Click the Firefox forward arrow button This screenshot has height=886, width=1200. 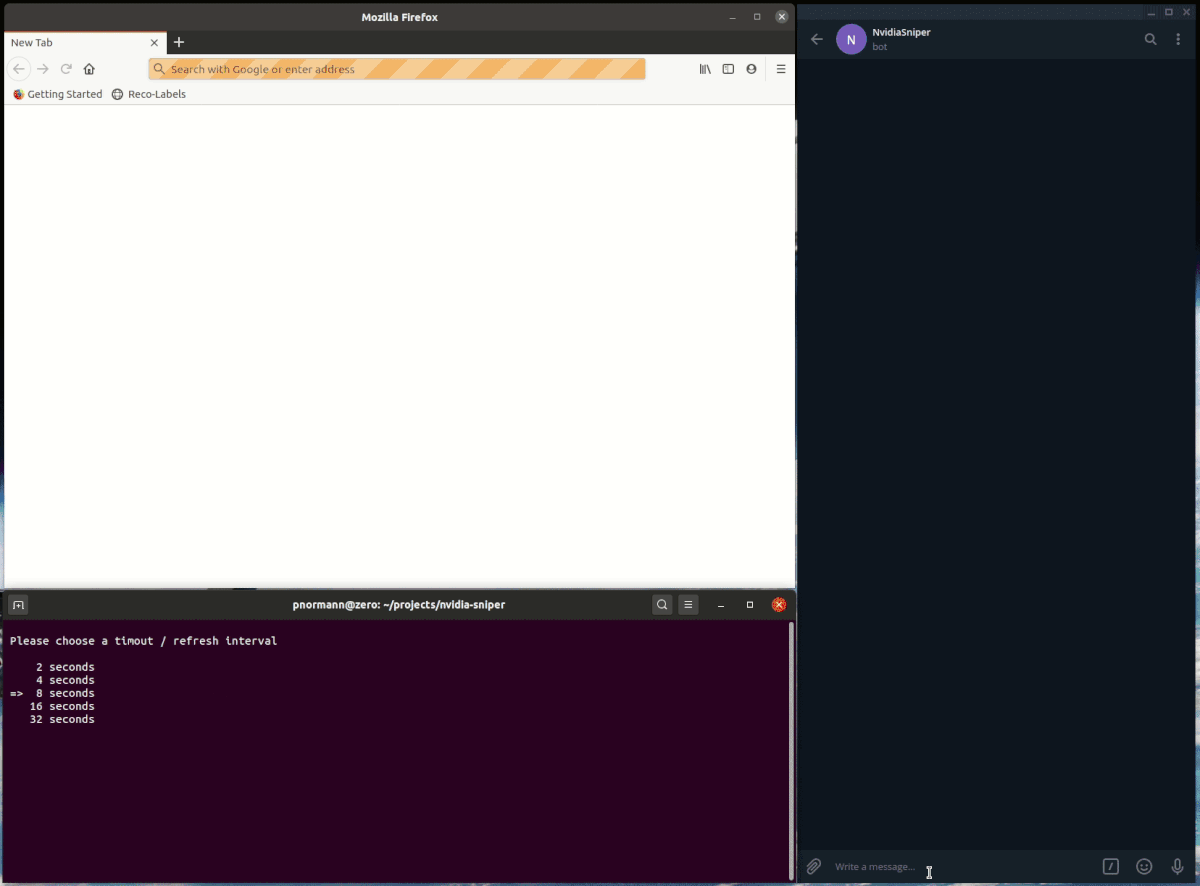point(43,69)
